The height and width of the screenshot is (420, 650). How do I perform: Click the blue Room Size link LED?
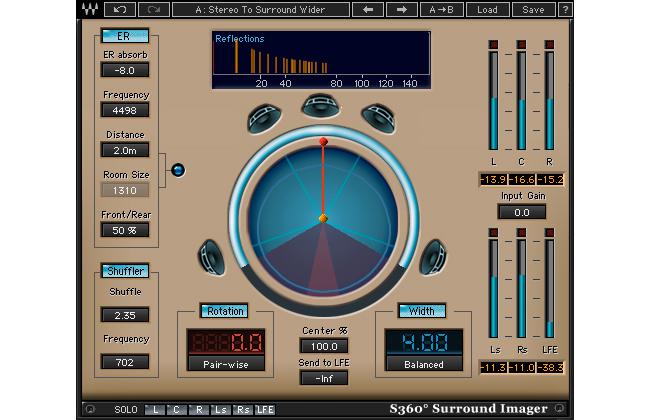click(178, 170)
